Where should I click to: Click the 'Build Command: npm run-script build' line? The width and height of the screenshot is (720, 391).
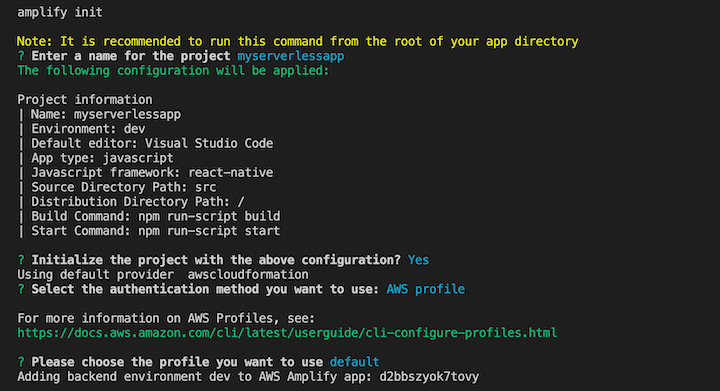click(156, 216)
